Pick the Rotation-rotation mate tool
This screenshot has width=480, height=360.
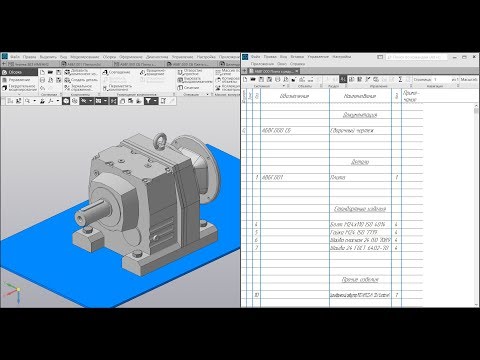click(x=152, y=72)
